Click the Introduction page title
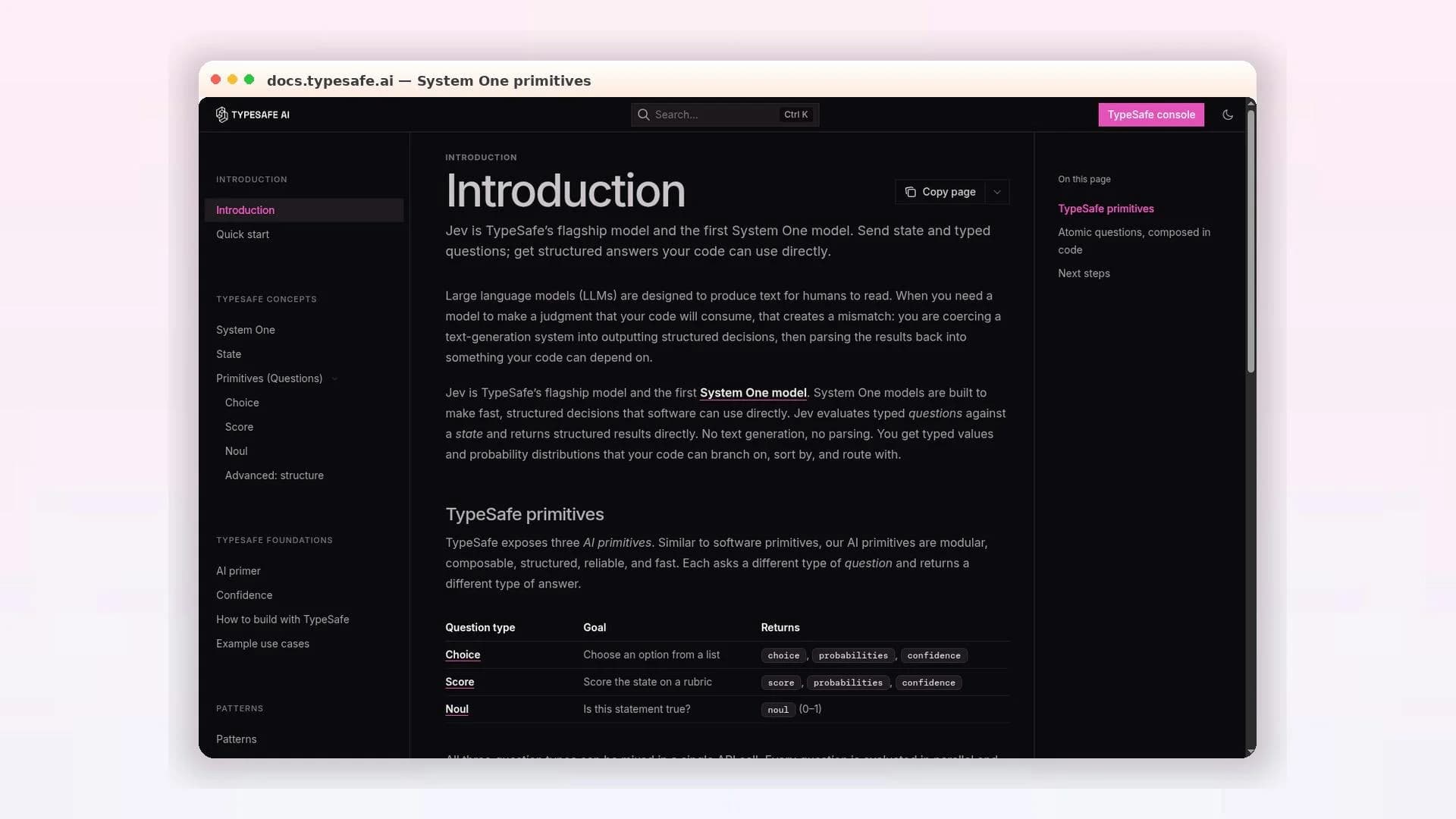The width and height of the screenshot is (1456, 819). tap(566, 190)
